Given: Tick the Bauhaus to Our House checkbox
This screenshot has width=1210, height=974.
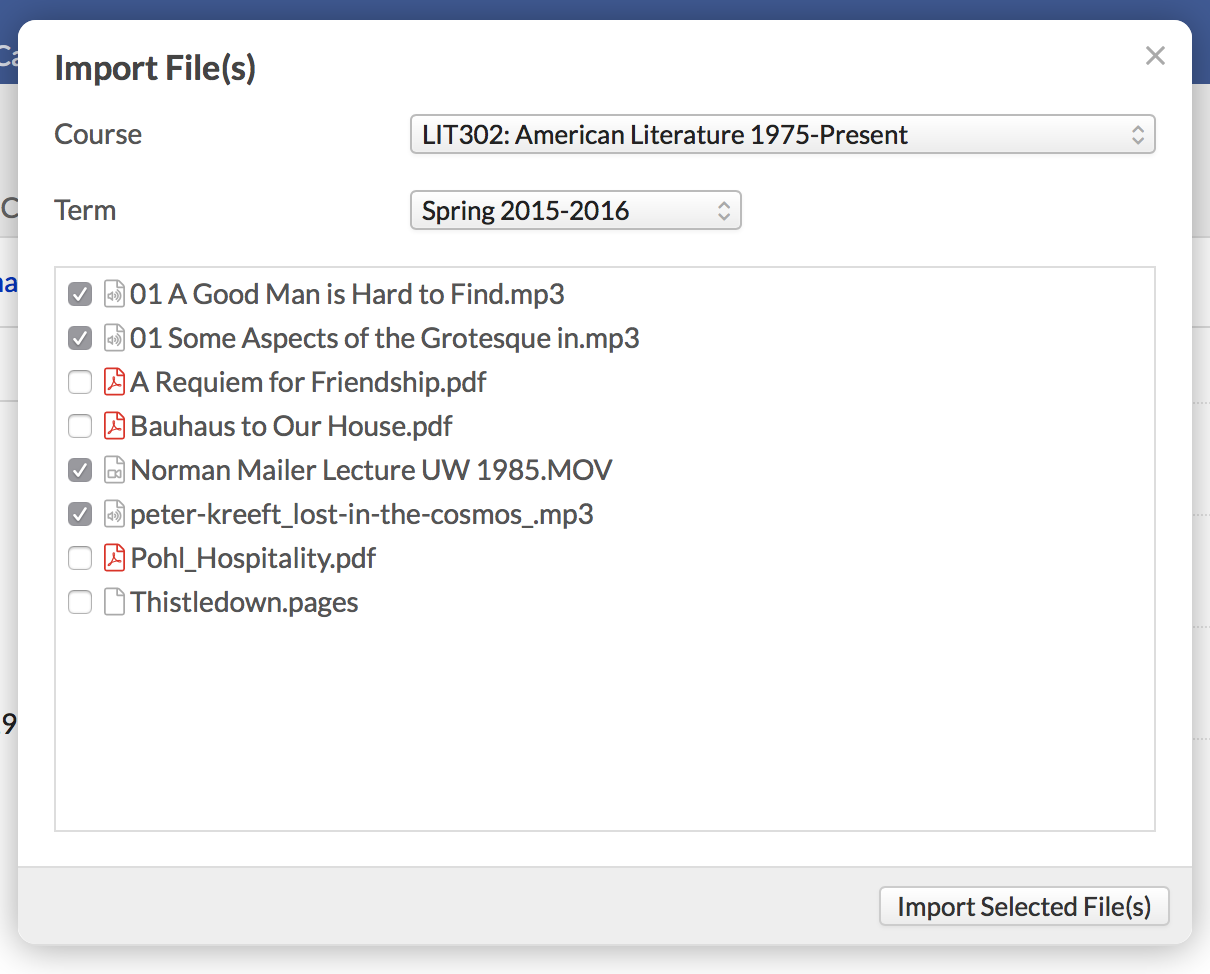Looking at the screenshot, I should tap(80, 426).
